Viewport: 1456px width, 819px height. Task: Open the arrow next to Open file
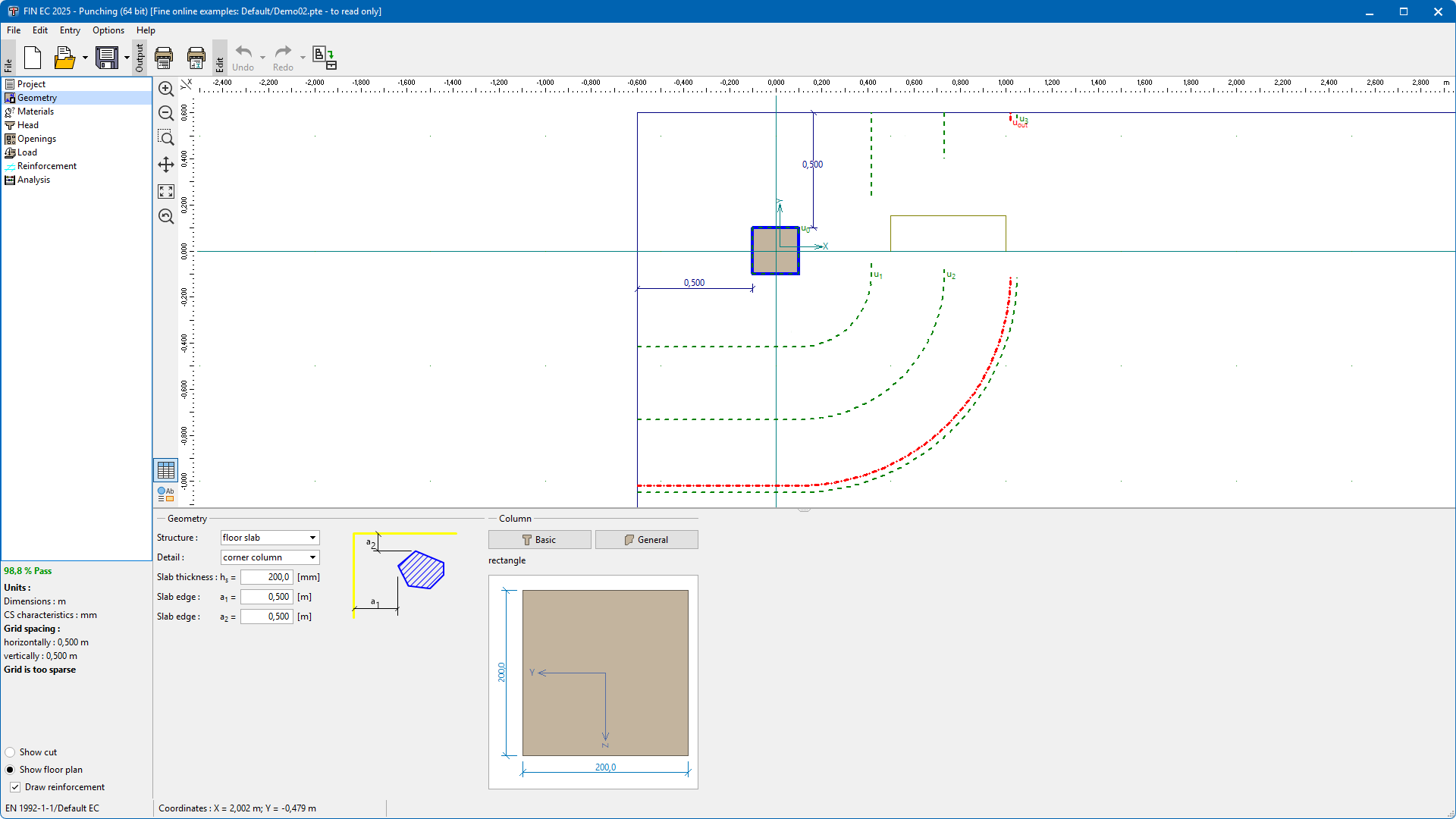pyautogui.click(x=85, y=58)
